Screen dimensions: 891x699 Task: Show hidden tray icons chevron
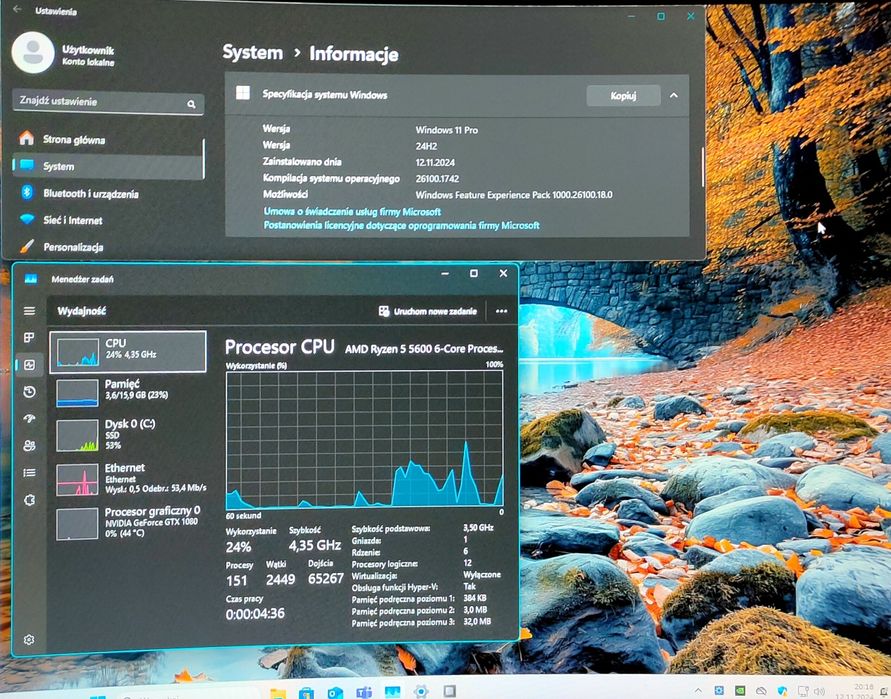tap(698, 690)
